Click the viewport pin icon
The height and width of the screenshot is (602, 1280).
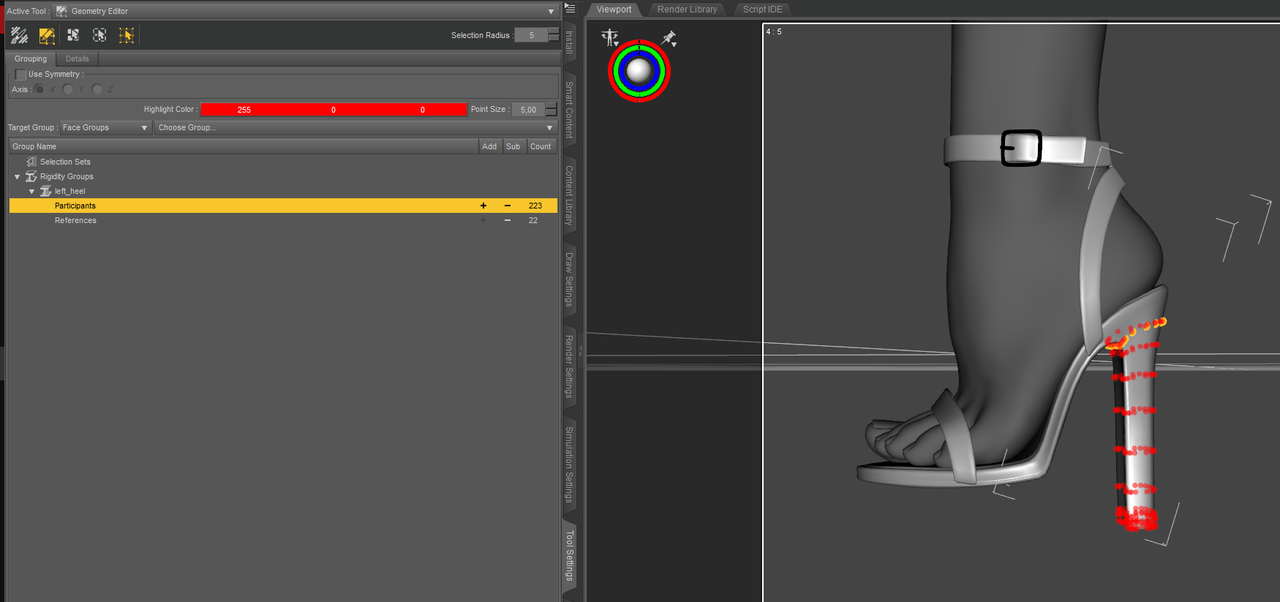(669, 39)
